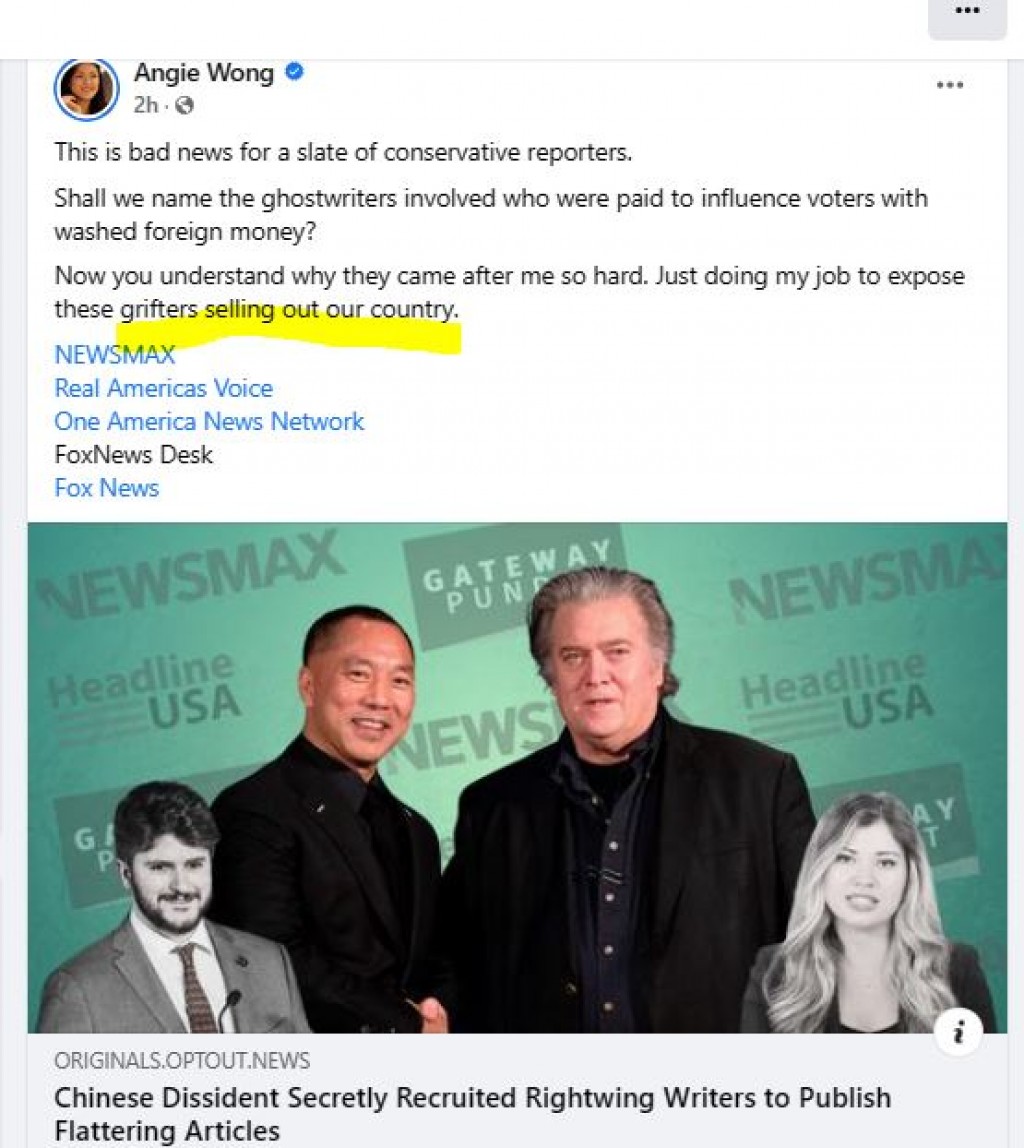Open the Chinese Dissident article headline
This screenshot has width=1024, height=1148.
472,1097
